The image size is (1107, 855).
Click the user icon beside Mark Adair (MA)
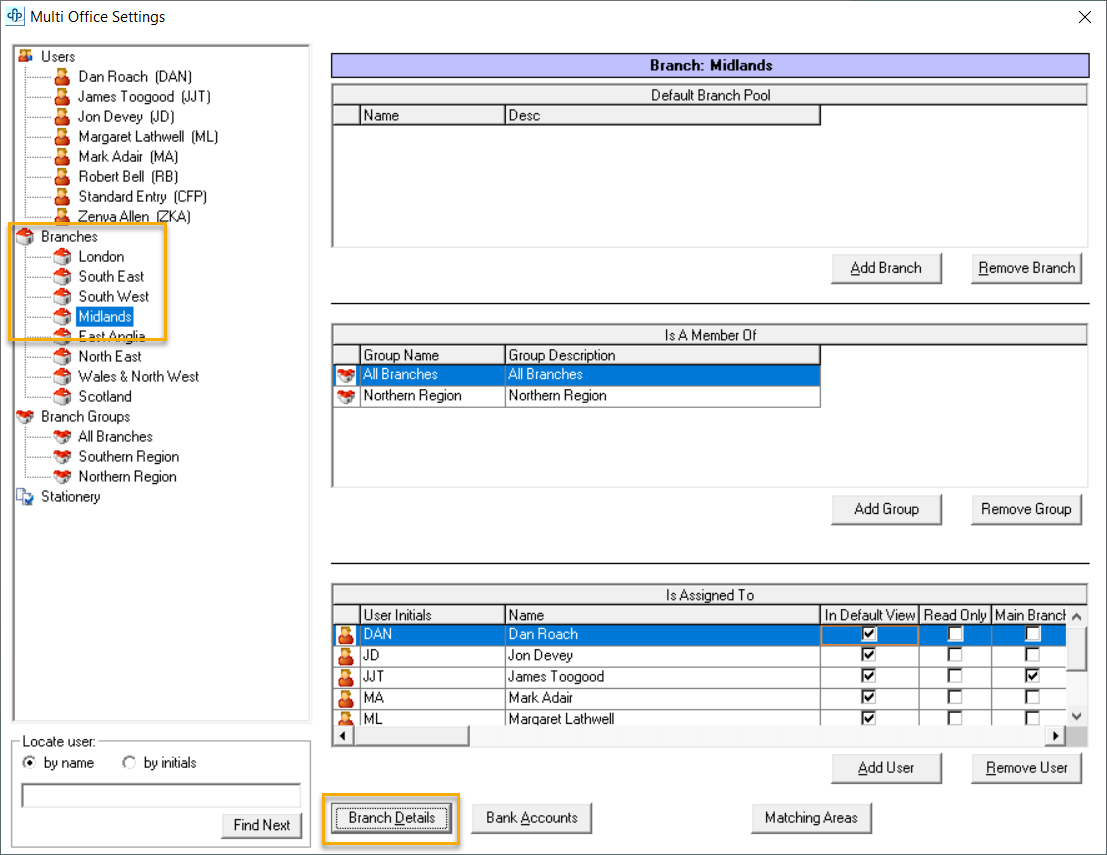click(62, 156)
